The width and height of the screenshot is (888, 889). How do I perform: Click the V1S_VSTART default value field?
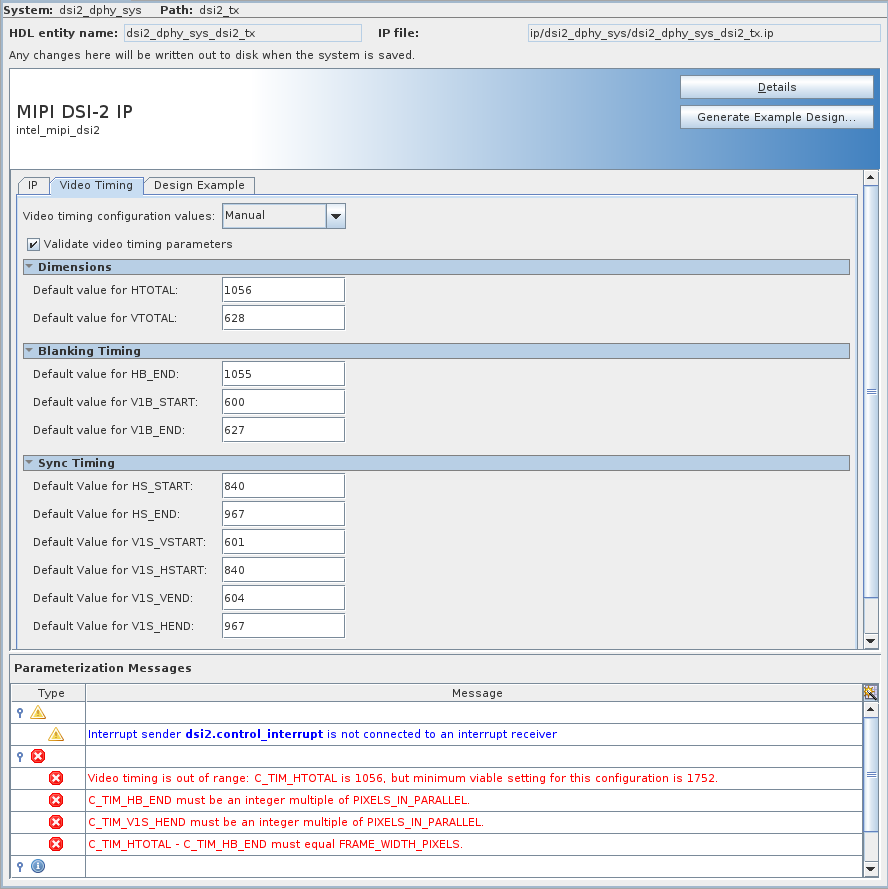tap(284, 542)
